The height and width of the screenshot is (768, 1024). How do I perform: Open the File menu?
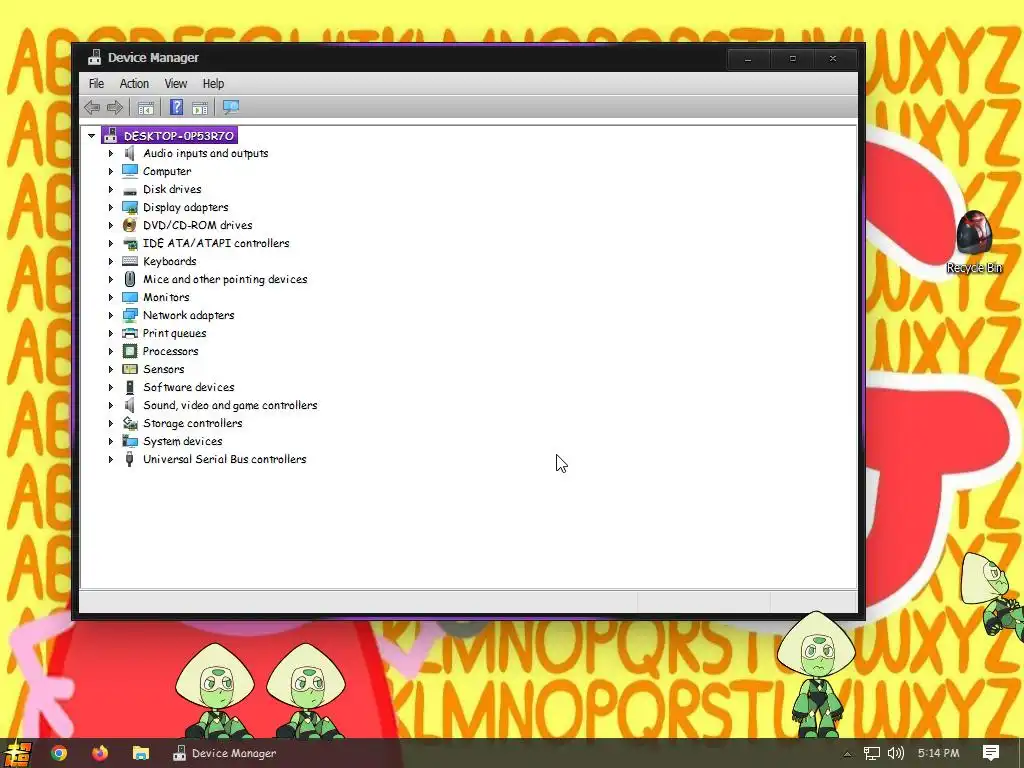pos(97,84)
